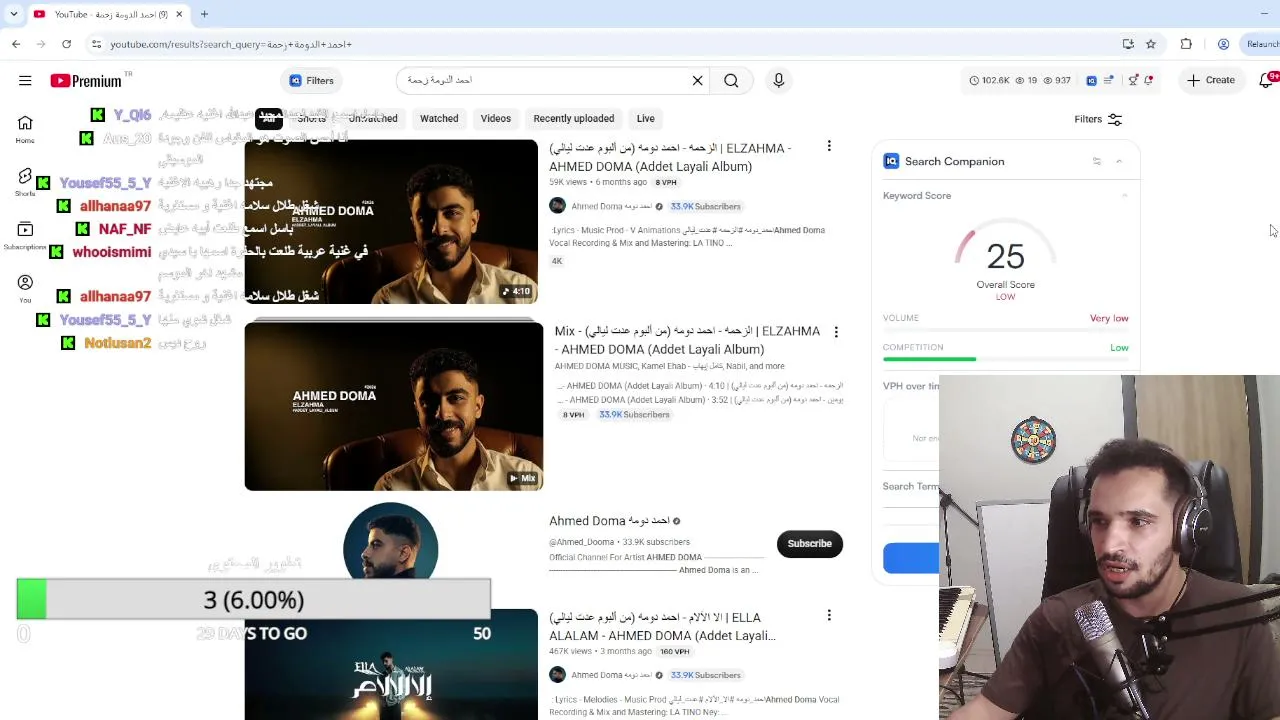Click the @Ahmed_Dooma channel handle
Screen dimensions: 1280x720
point(581,542)
